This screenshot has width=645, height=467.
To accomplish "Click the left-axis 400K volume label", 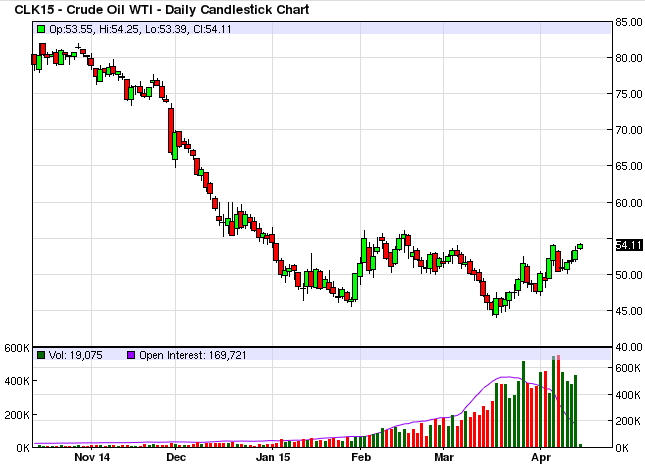I will point(16,381).
